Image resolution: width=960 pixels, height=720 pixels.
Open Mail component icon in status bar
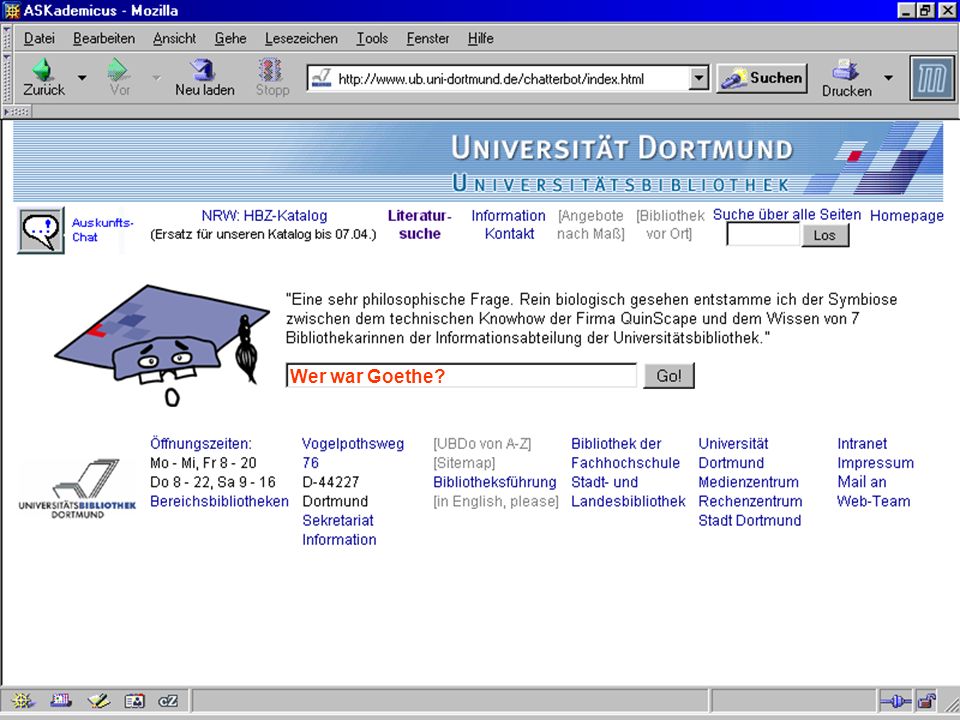(x=61, y=700)
